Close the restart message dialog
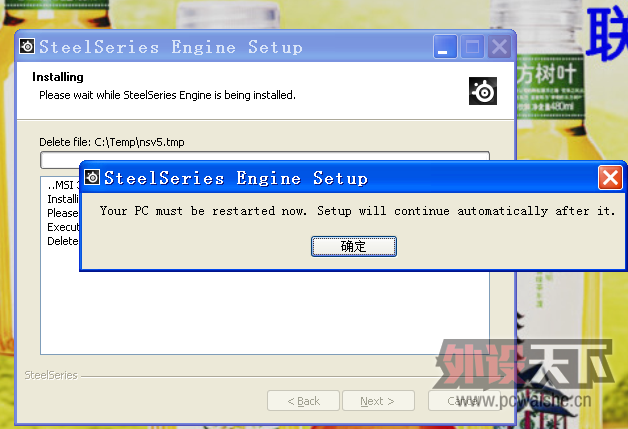Image resolution: width=628 pixels, height=429 pixels. point(610,177)
